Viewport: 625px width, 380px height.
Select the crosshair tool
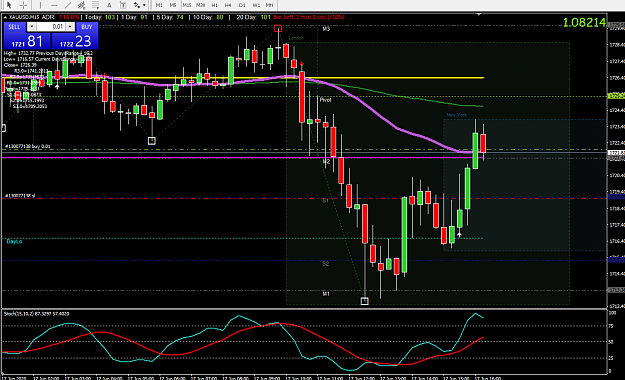click(24, 5)
